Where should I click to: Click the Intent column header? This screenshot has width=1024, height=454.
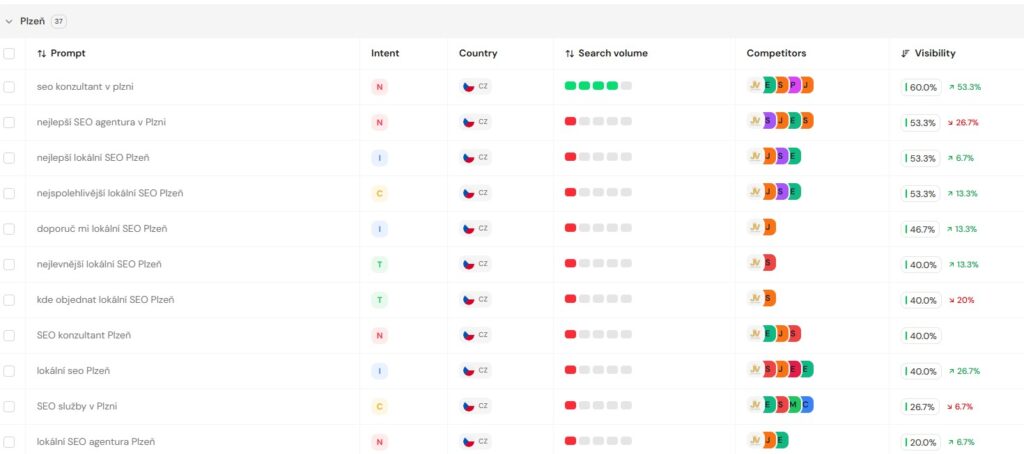tap(385, 54)
